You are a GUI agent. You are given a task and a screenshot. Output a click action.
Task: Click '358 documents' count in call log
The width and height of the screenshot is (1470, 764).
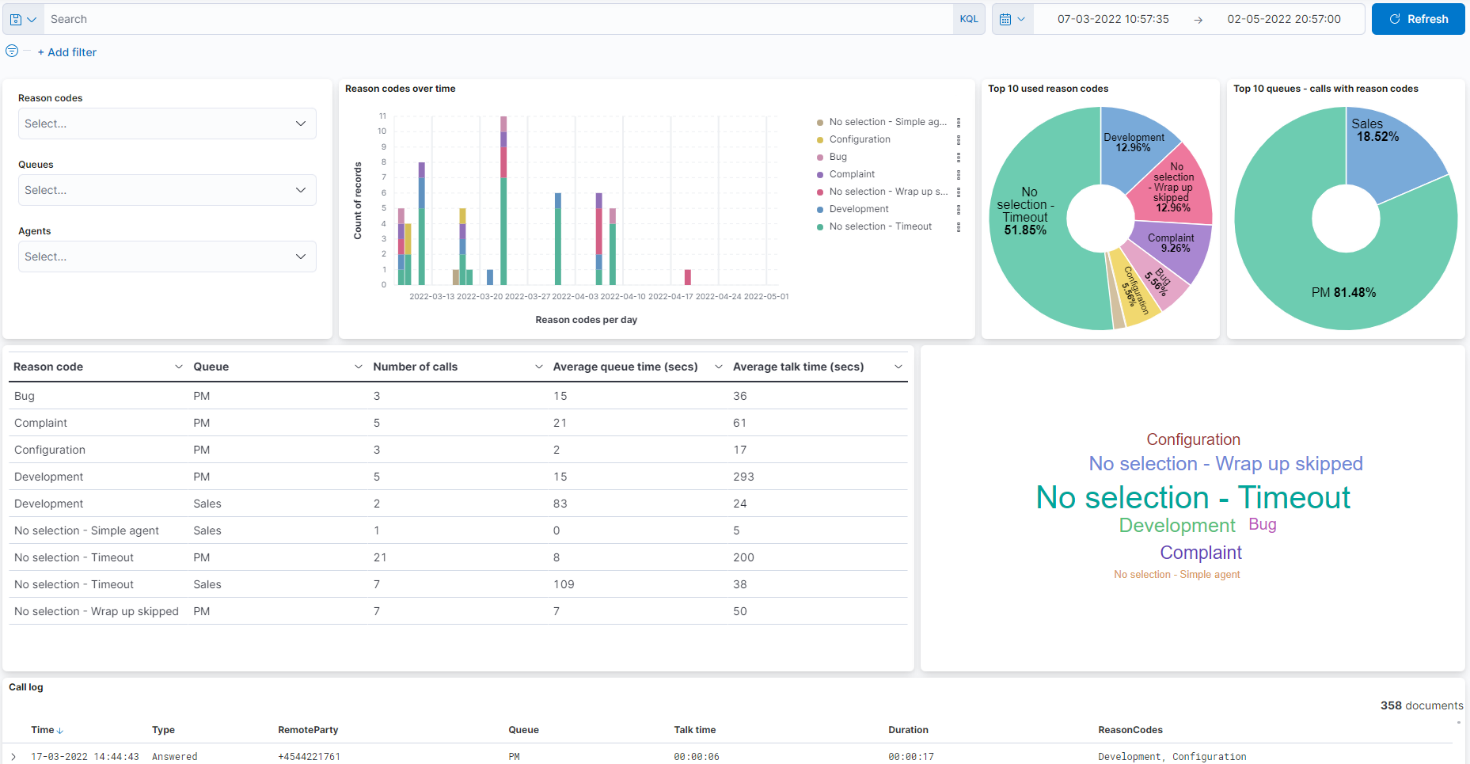1421,705
